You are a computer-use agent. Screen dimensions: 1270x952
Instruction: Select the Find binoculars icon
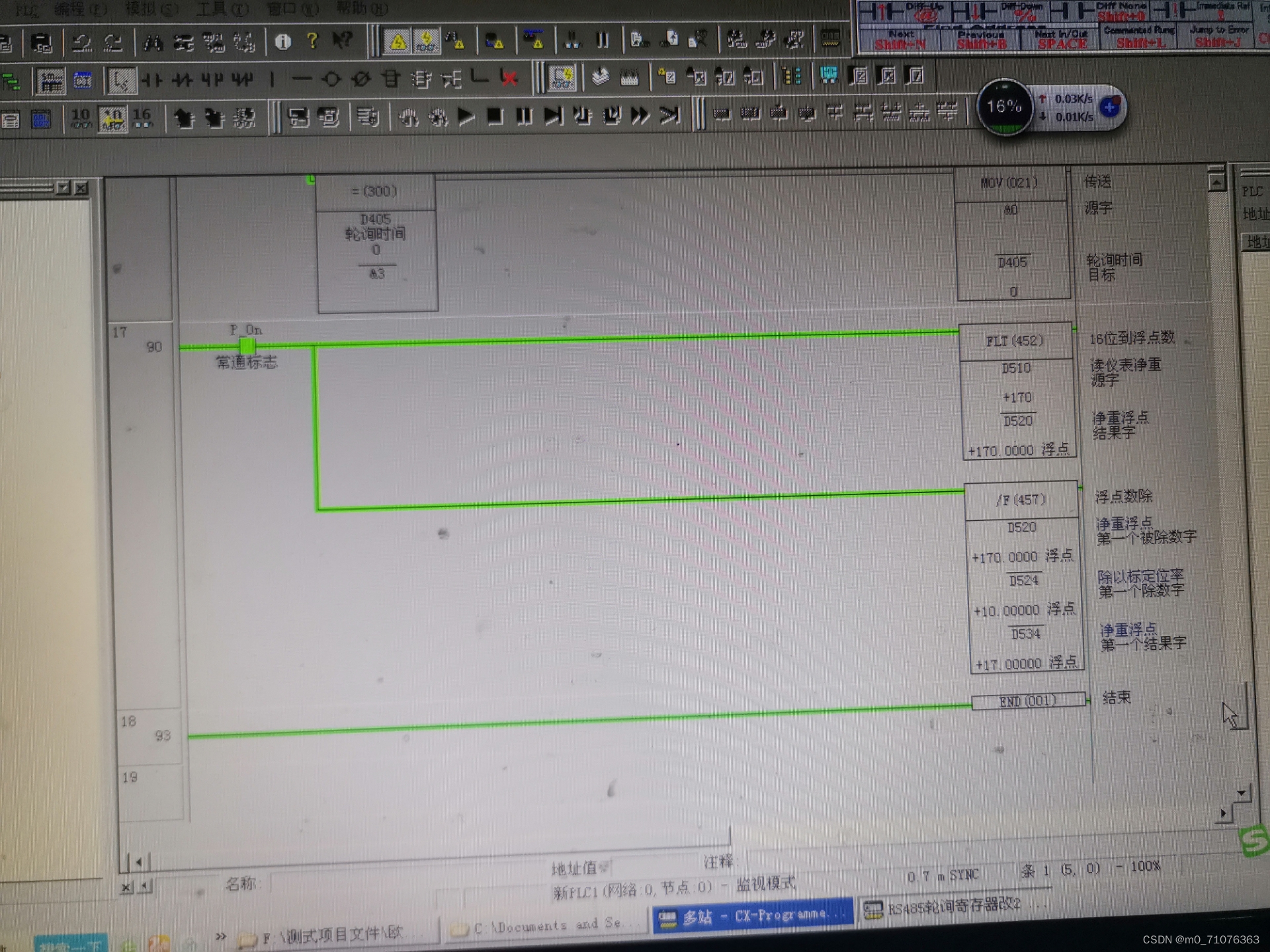153,42
